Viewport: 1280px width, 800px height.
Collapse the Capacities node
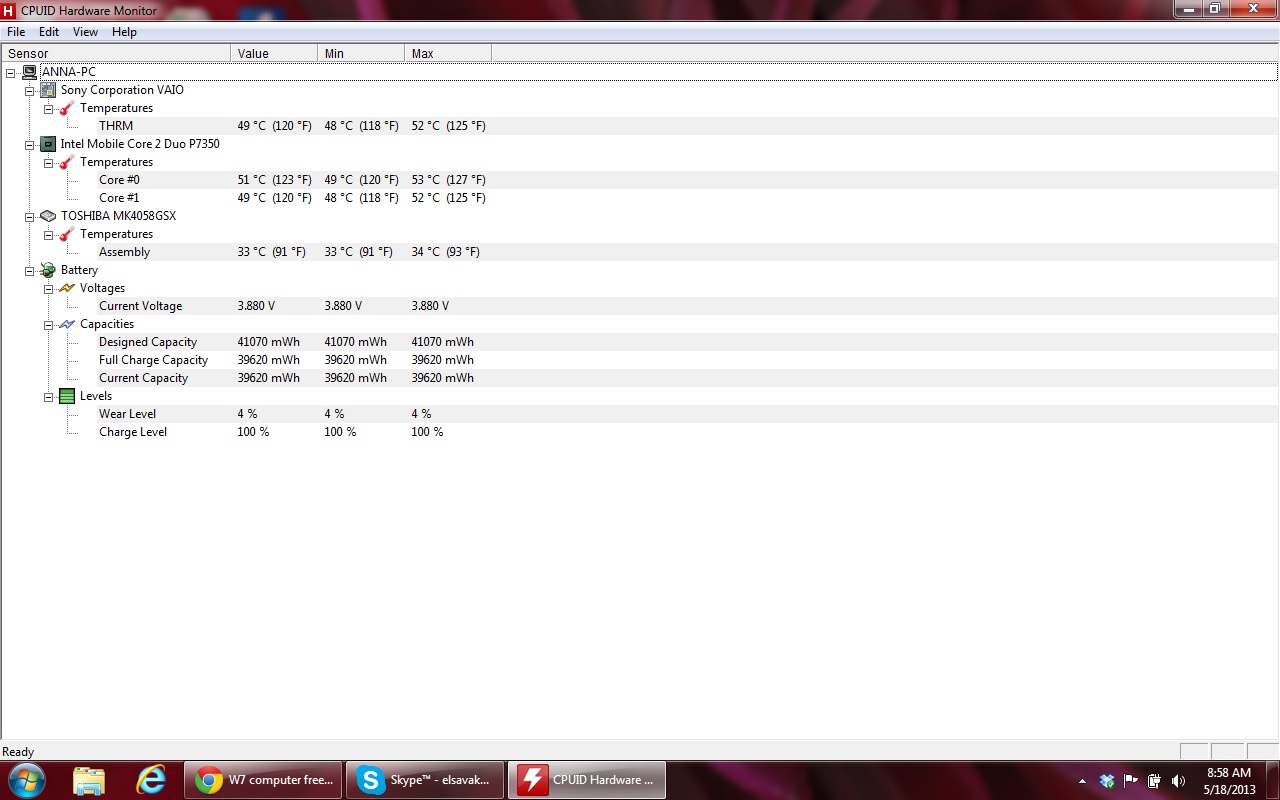(48, 324)
